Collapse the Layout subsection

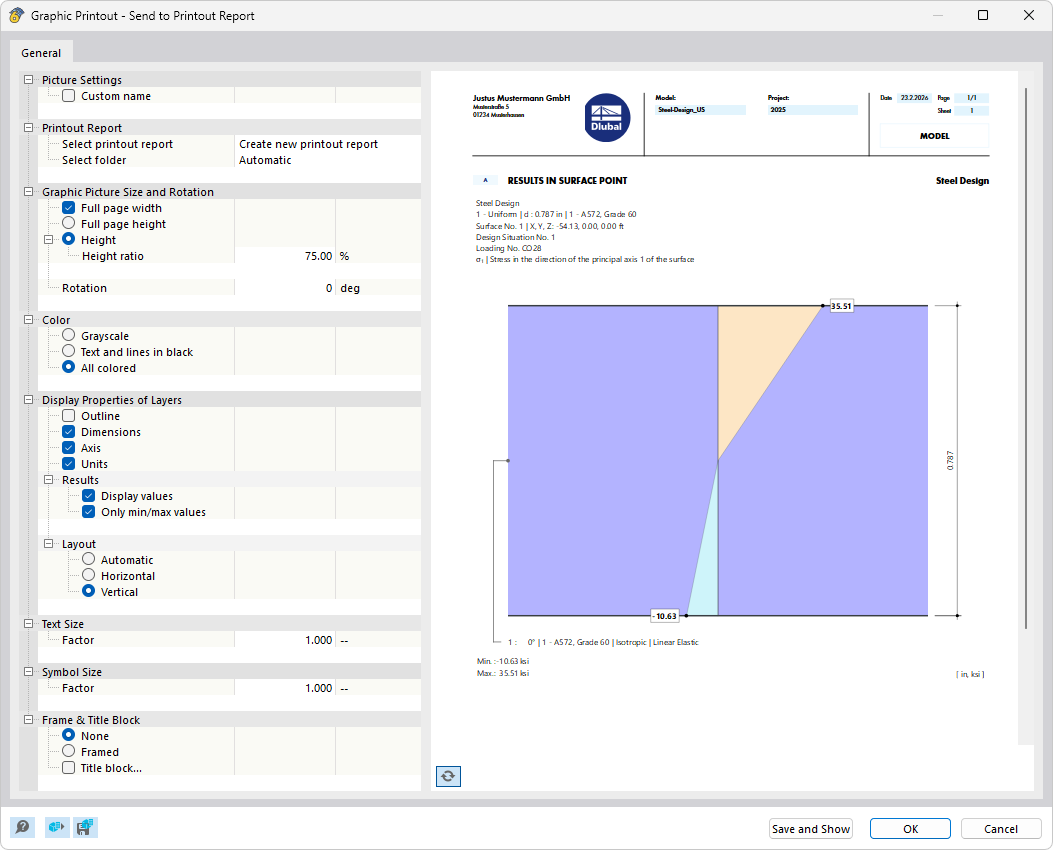point(48,544)
